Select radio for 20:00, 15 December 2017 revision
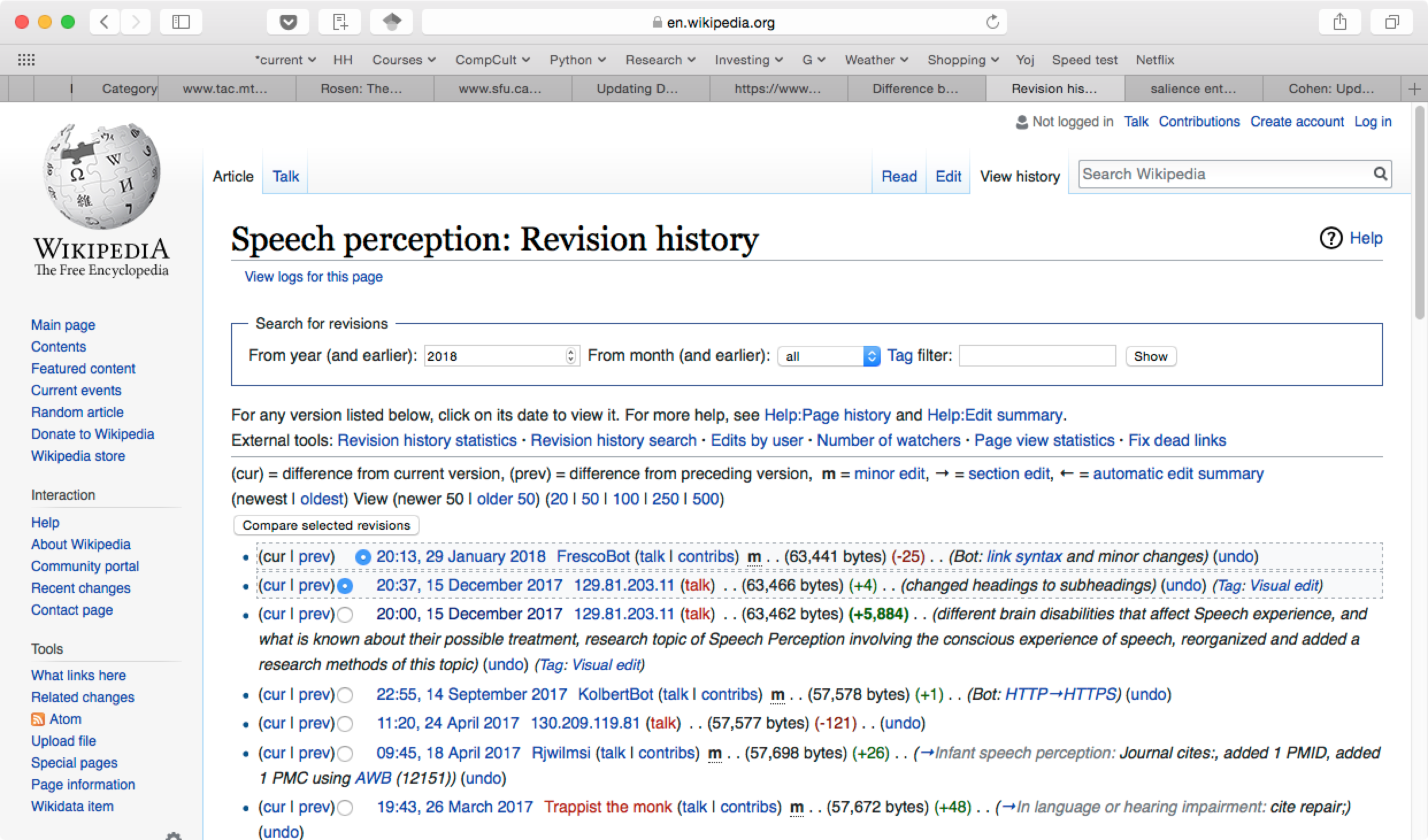Image resolution: width=1428 pixels, height=840 pixels. click(345, 615)
